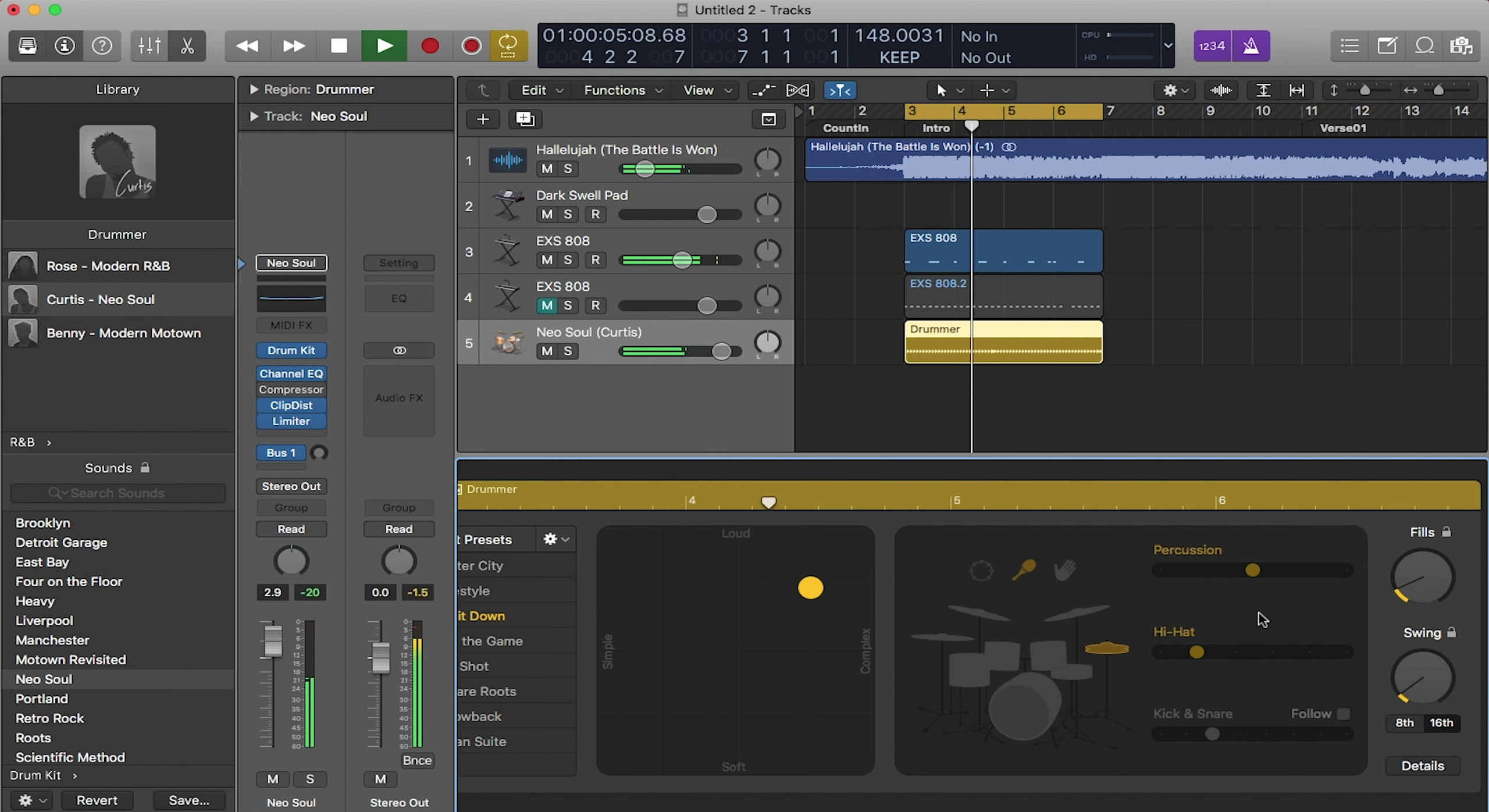1489x812 pixels.
Task: Solo the Dark Swell Pad track
Action: 568,214
